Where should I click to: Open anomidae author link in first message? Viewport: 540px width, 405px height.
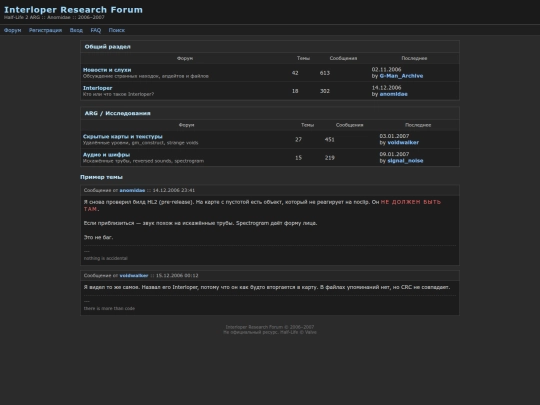(132, 190)
